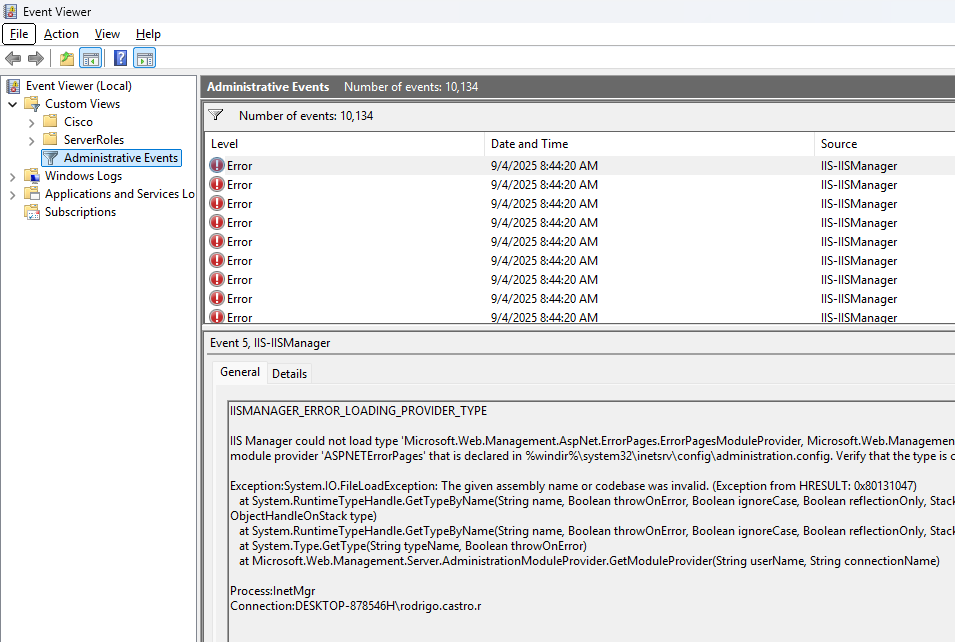Expand the Cisco folder node
This screenshot has height=642, width=955.
click(x=32, y=122)
